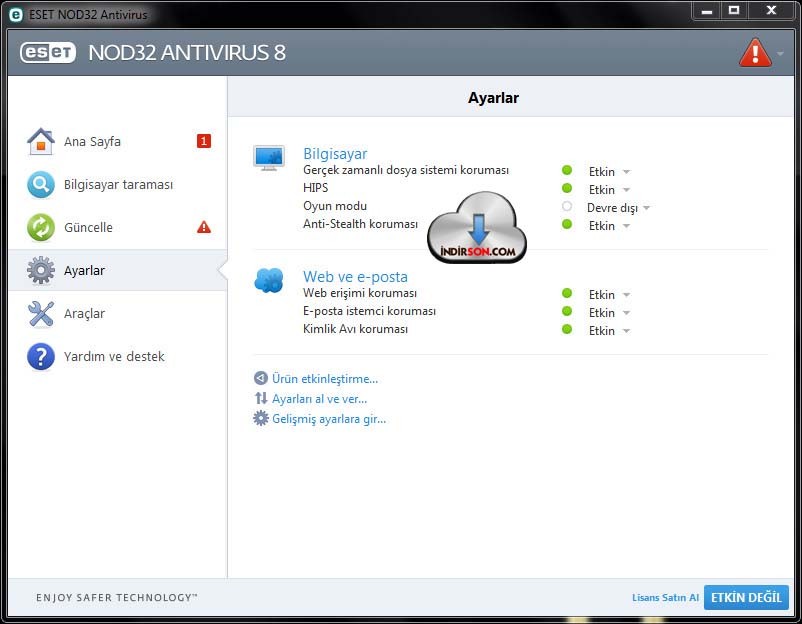
Task: Click the Ayarlar gear icon in sidebar
Action: point(41,271)
